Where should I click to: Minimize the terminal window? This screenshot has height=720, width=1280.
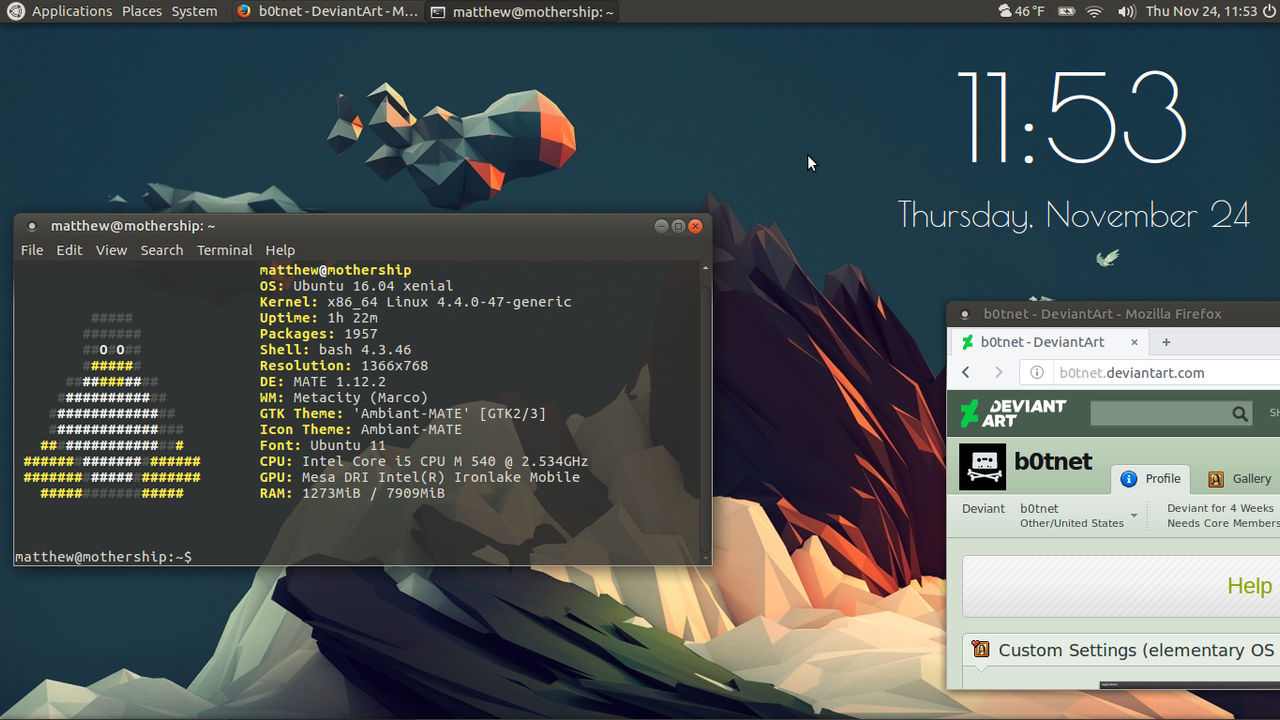[661, 226]
